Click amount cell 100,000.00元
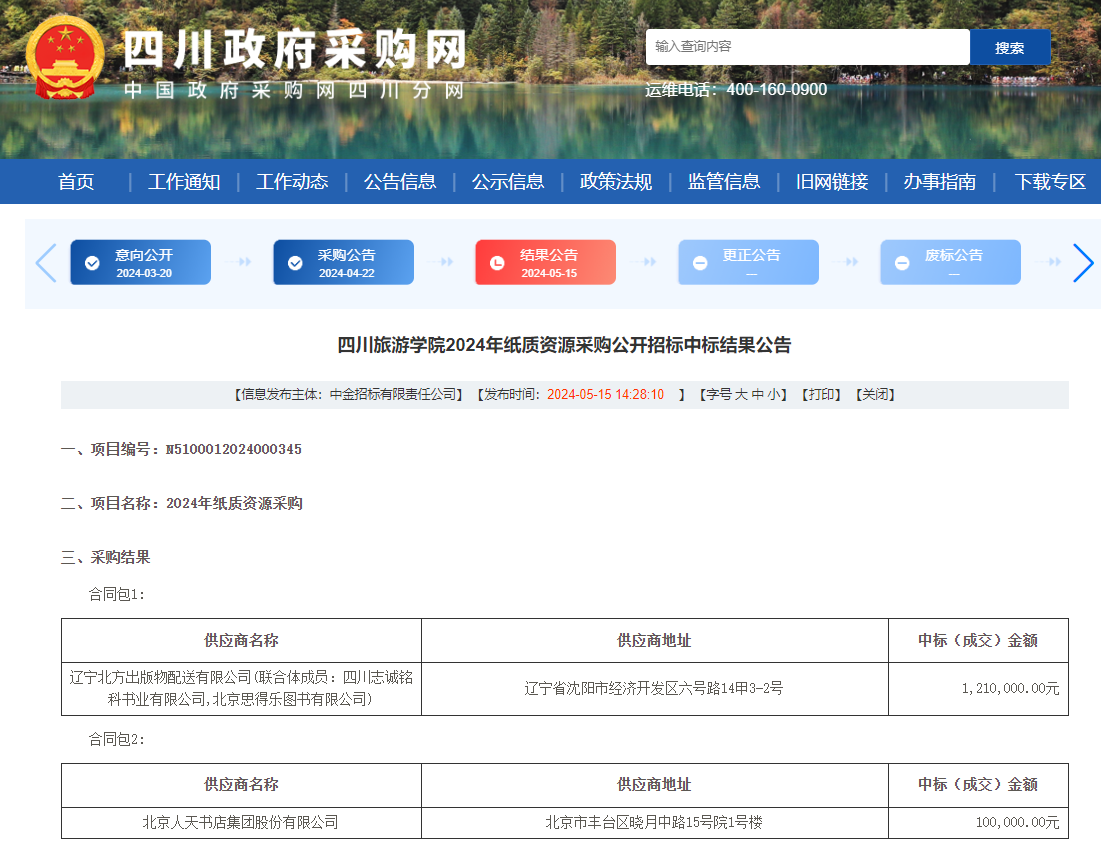 coord(978,823)
